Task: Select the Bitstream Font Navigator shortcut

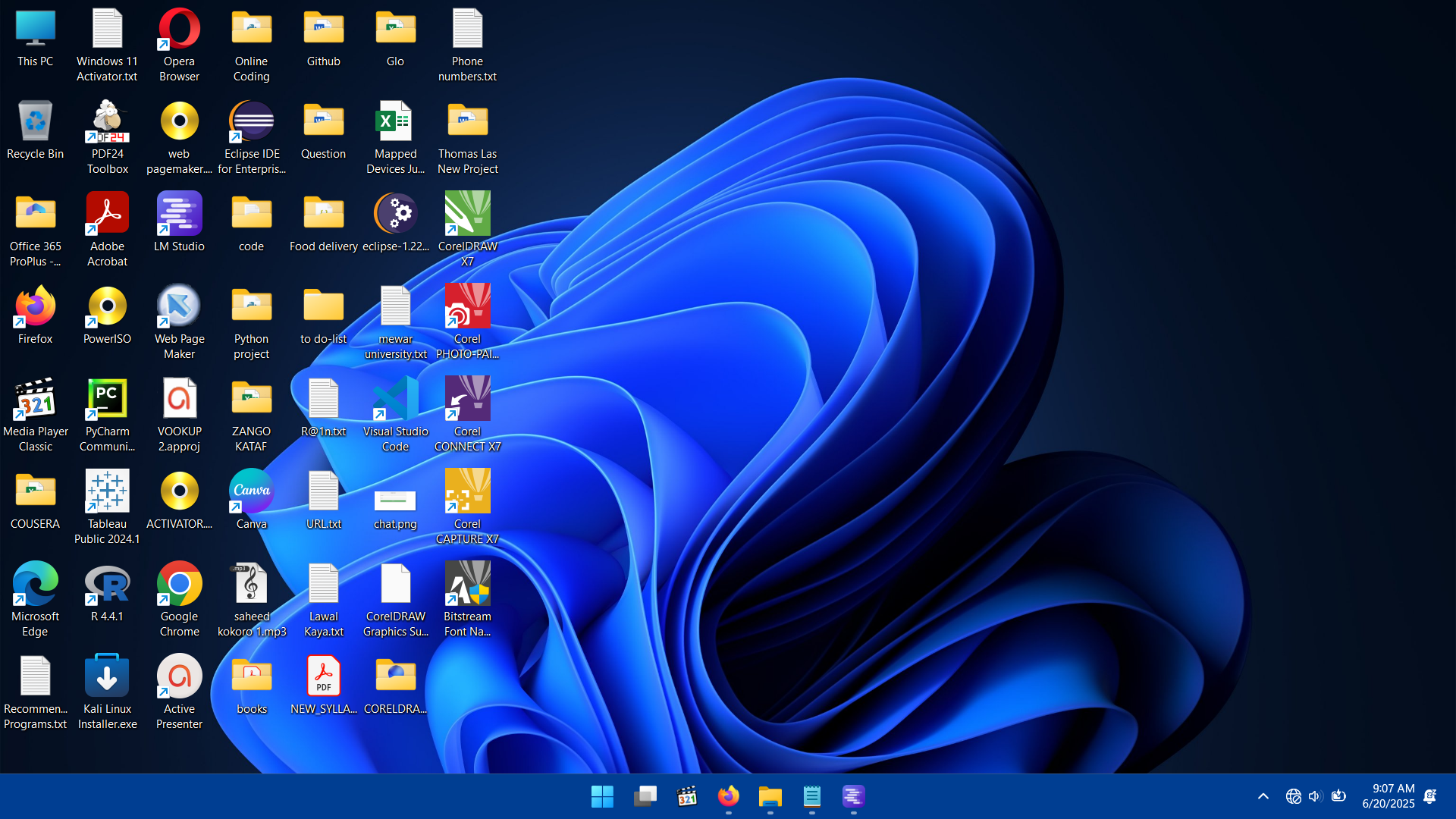Action: pyautogui.click(x=468, y=601)
